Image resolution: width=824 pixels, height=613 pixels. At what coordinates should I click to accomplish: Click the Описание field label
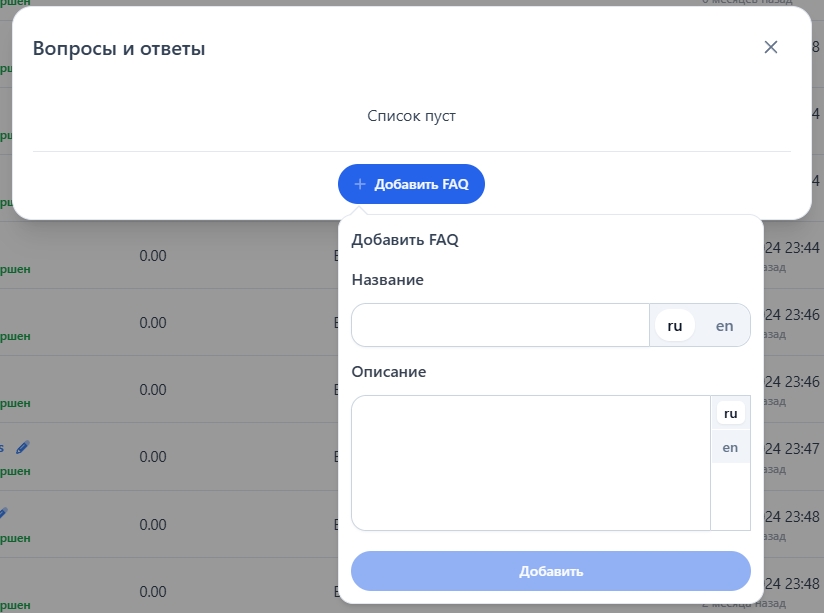coord(389,372)
